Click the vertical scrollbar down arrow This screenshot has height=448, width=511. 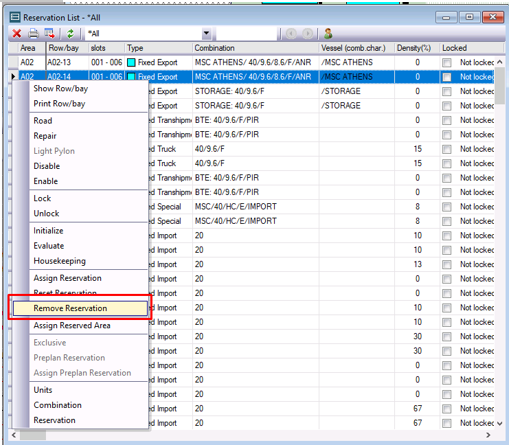click(x=499, y=423)
